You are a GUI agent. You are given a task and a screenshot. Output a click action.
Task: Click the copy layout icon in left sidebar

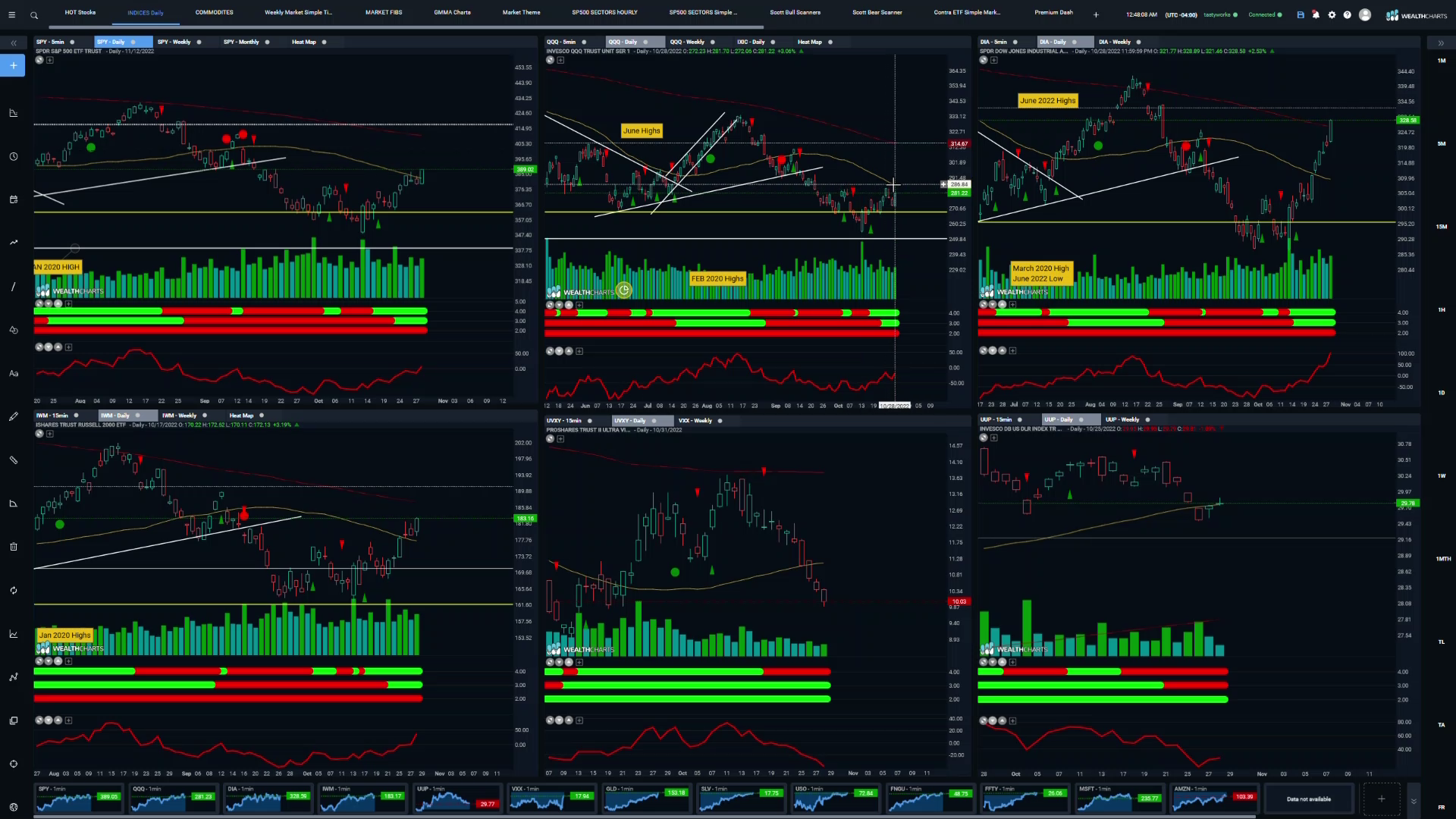(14, 720)
